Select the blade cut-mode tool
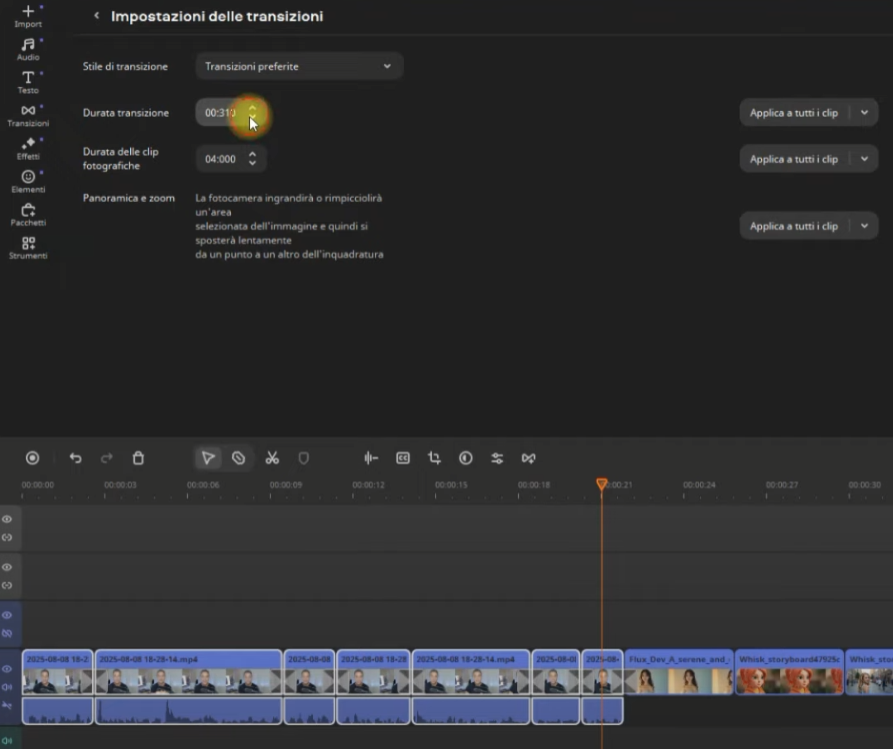The height and width of the screenshot is (749, 893). (x=239, y=458)
